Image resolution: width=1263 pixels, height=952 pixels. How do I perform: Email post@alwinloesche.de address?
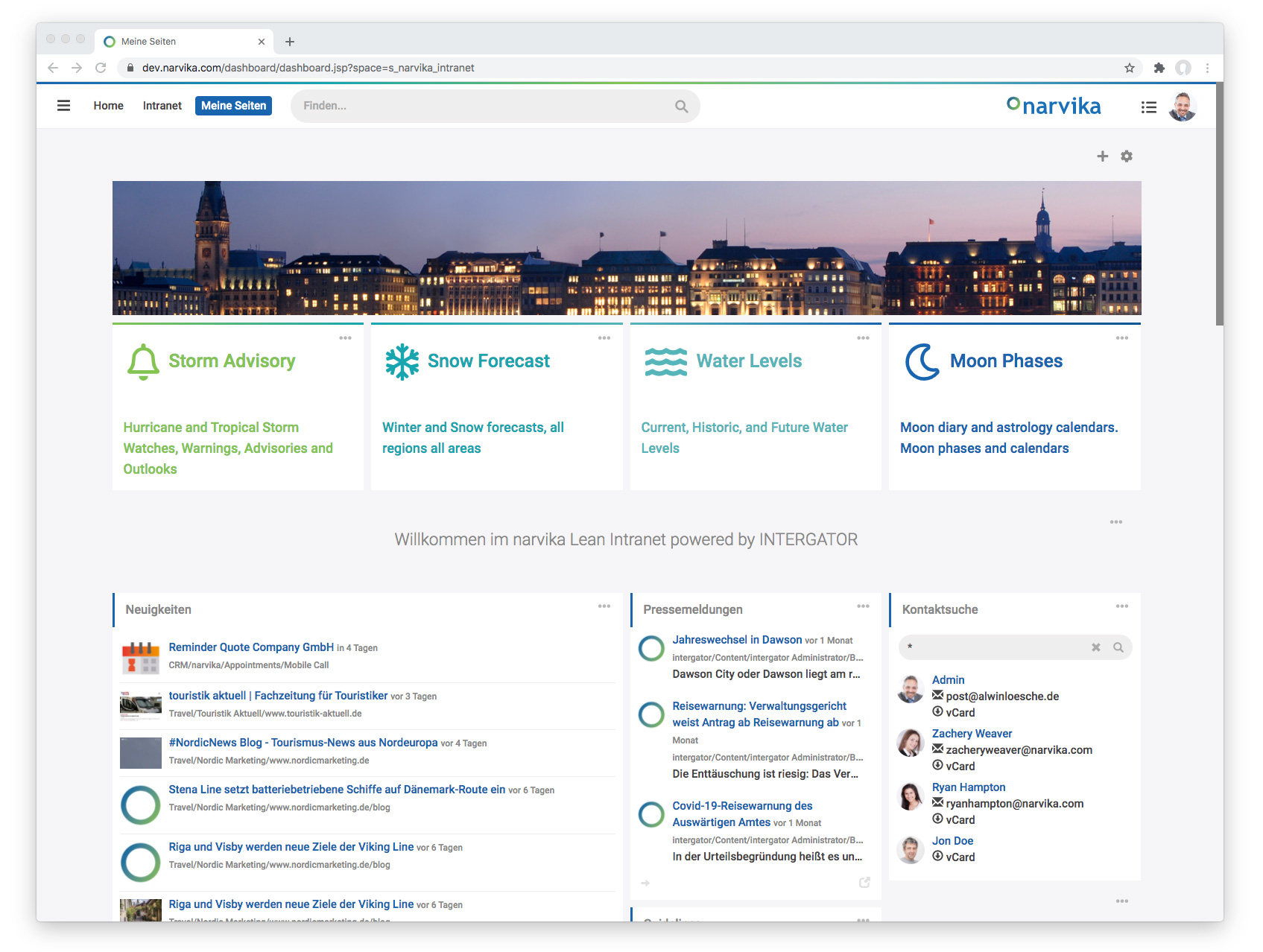(x=1002, y=696)
